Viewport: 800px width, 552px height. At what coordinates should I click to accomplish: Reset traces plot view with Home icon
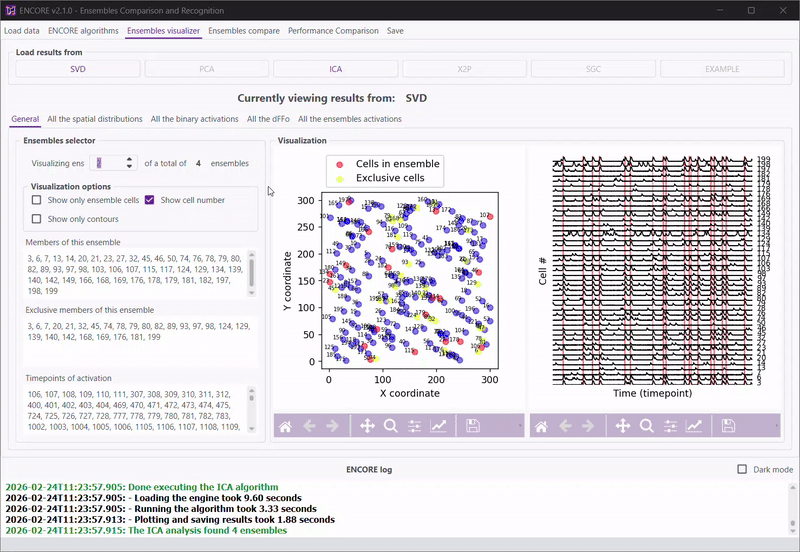point(541,426)
